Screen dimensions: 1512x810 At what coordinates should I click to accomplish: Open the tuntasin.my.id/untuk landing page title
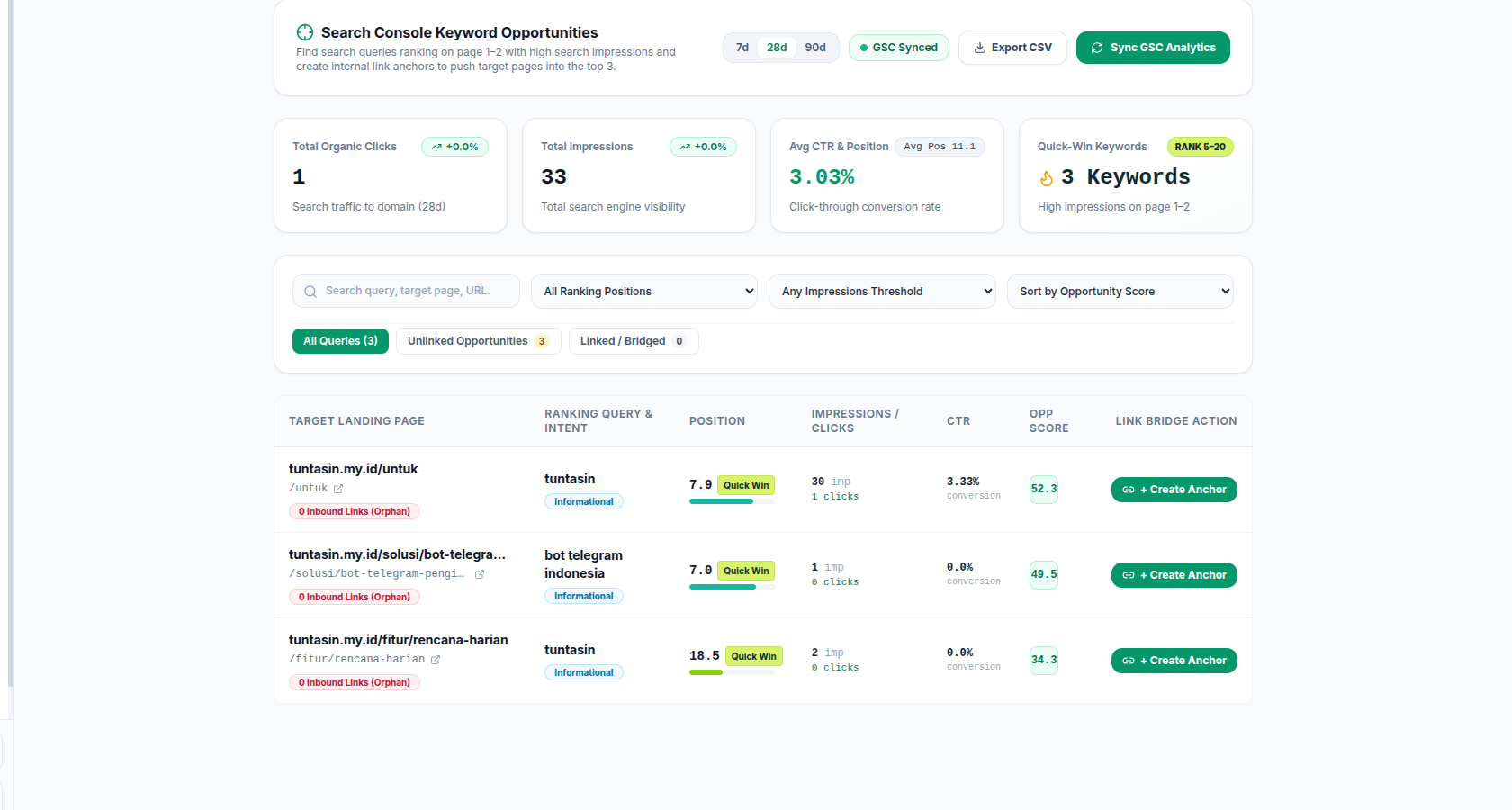click(x=353, y=469)
